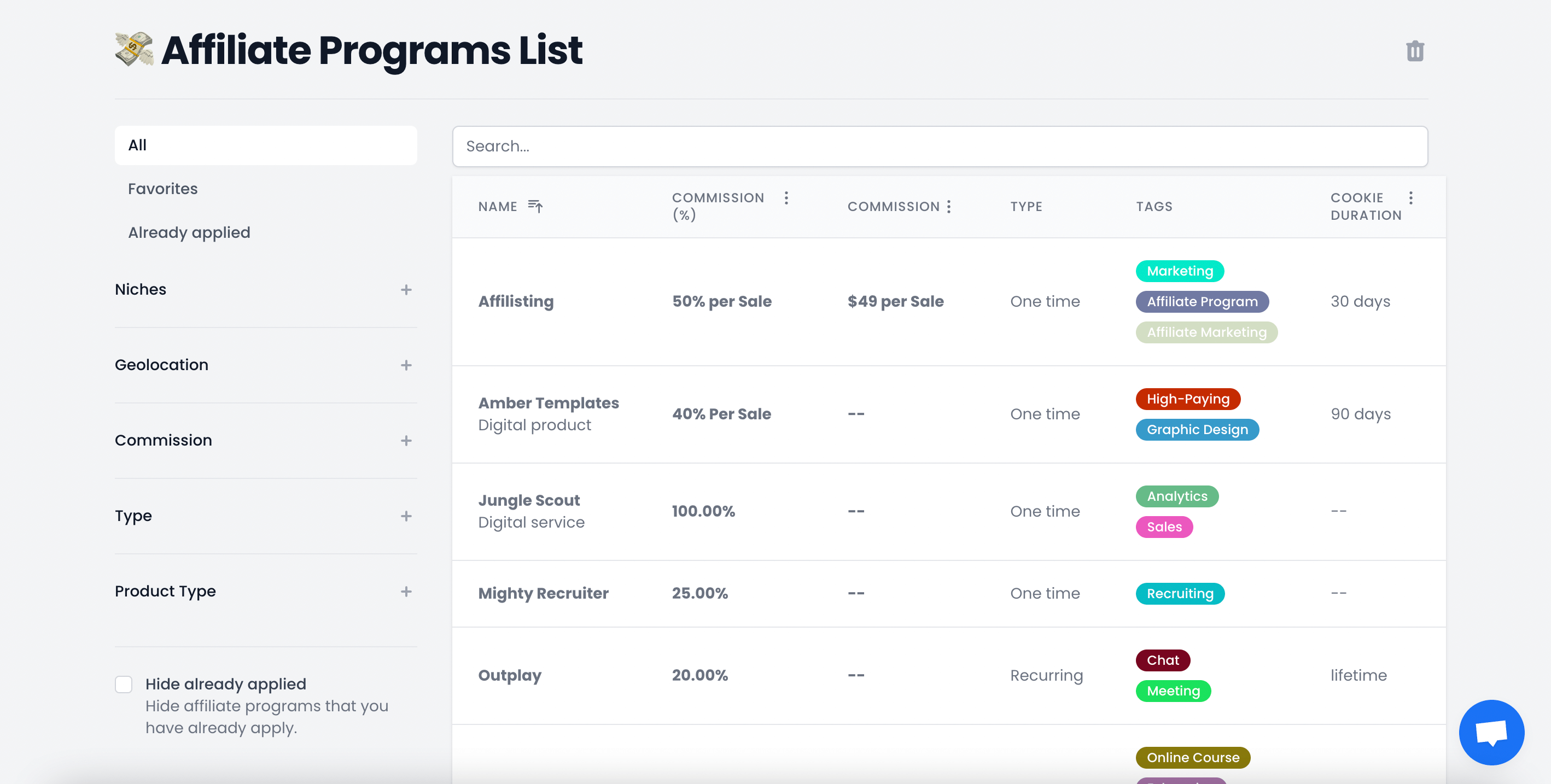Open the chat support bubble
Viewport: 1551px width, 784px height.
[x=1491, y=732]
